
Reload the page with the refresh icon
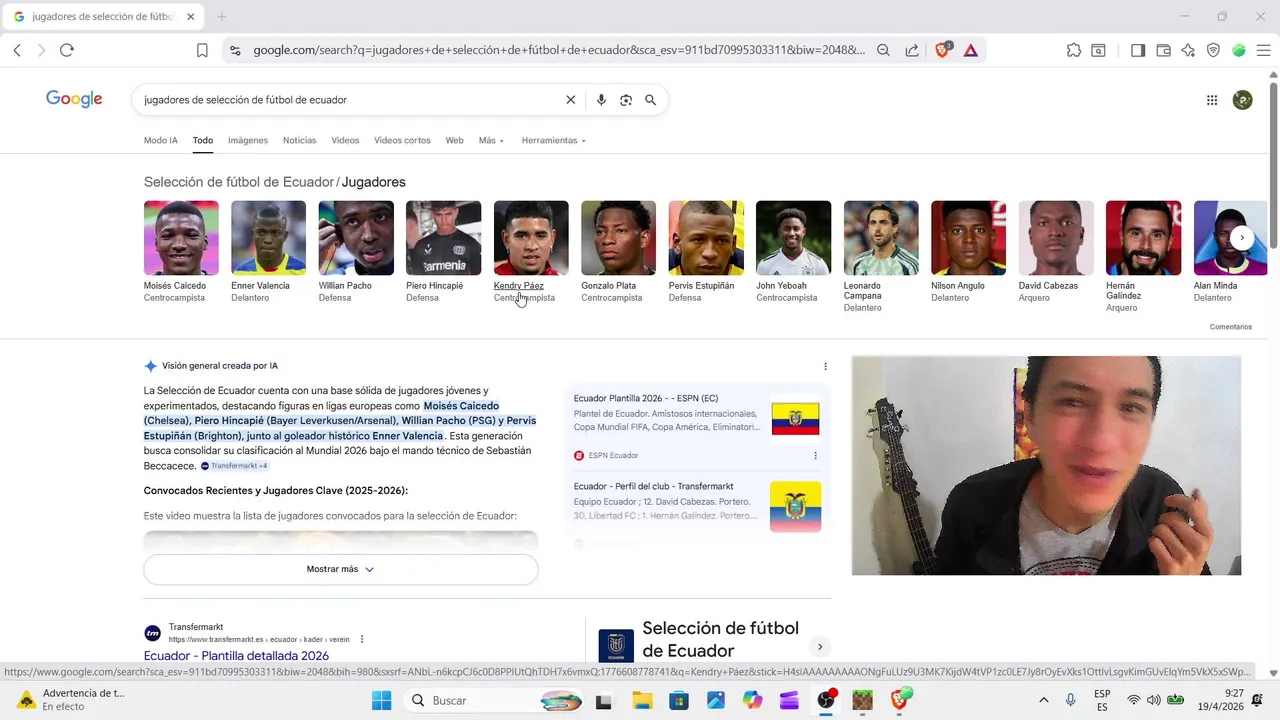[67, 50]
